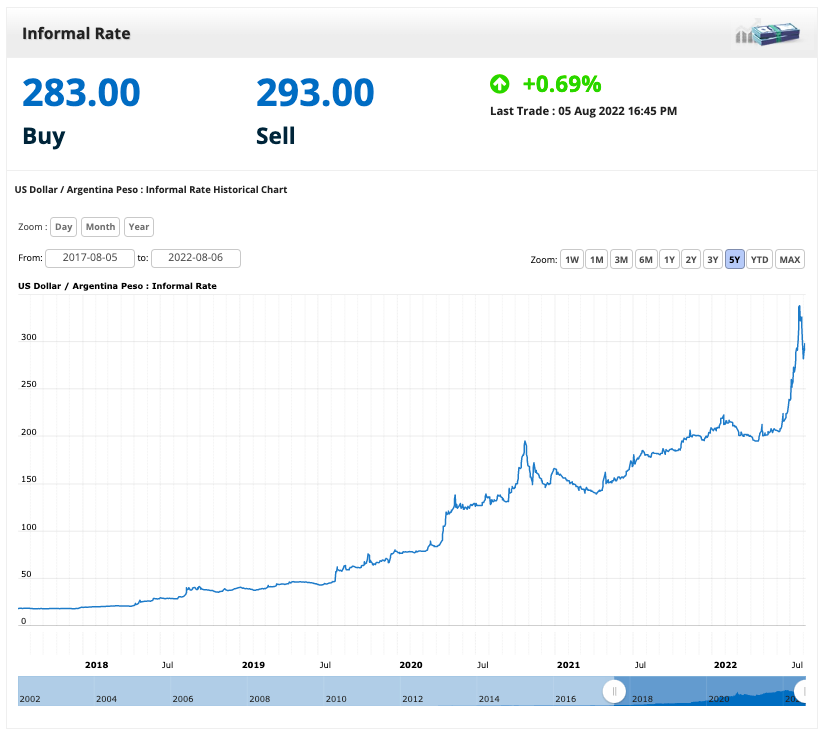Screen dimensions: 823x735
Task: Show full history with MAX button
Action: [790, 260]
